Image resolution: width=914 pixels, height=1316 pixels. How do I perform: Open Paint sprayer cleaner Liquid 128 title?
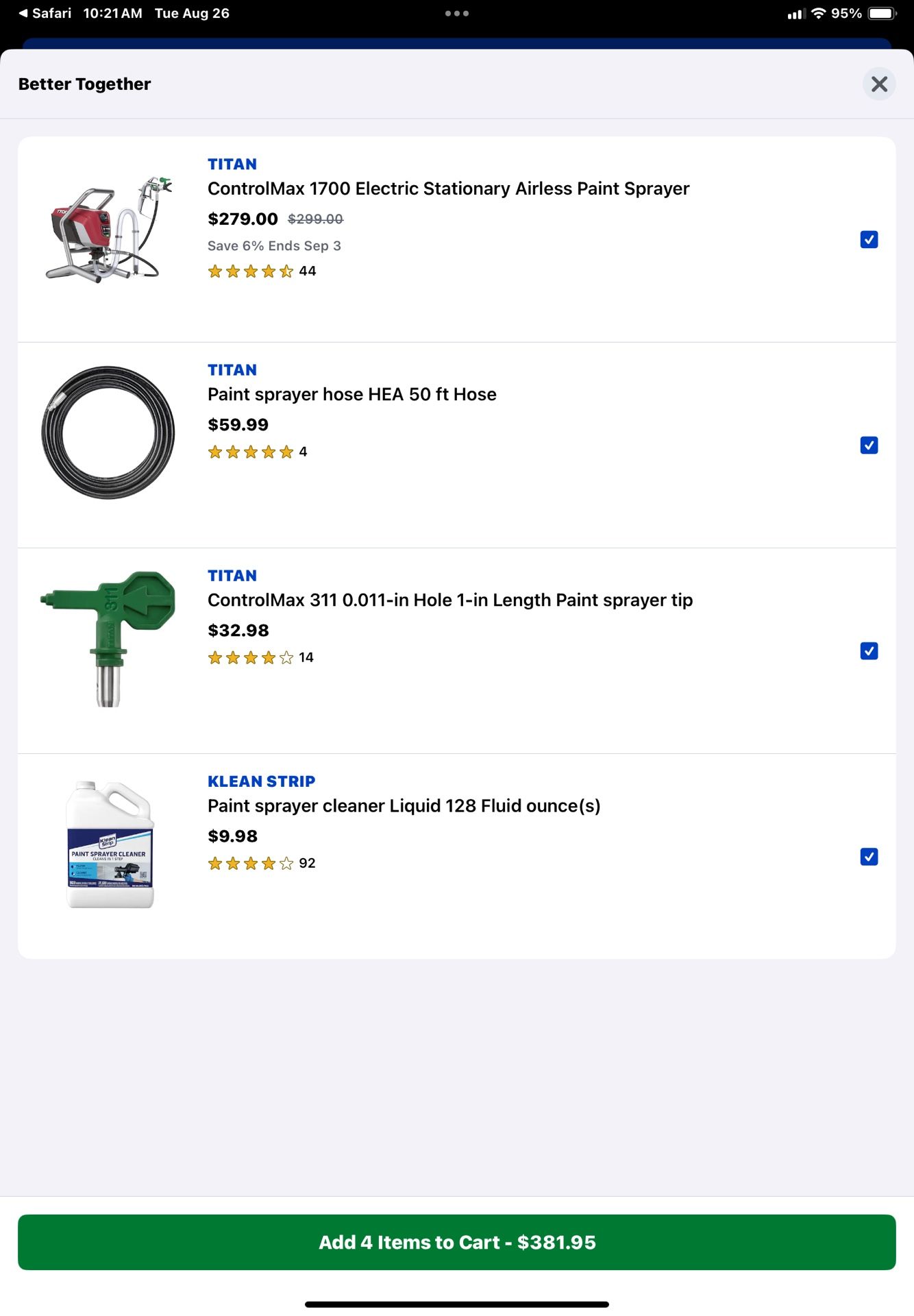coord(404,805)
